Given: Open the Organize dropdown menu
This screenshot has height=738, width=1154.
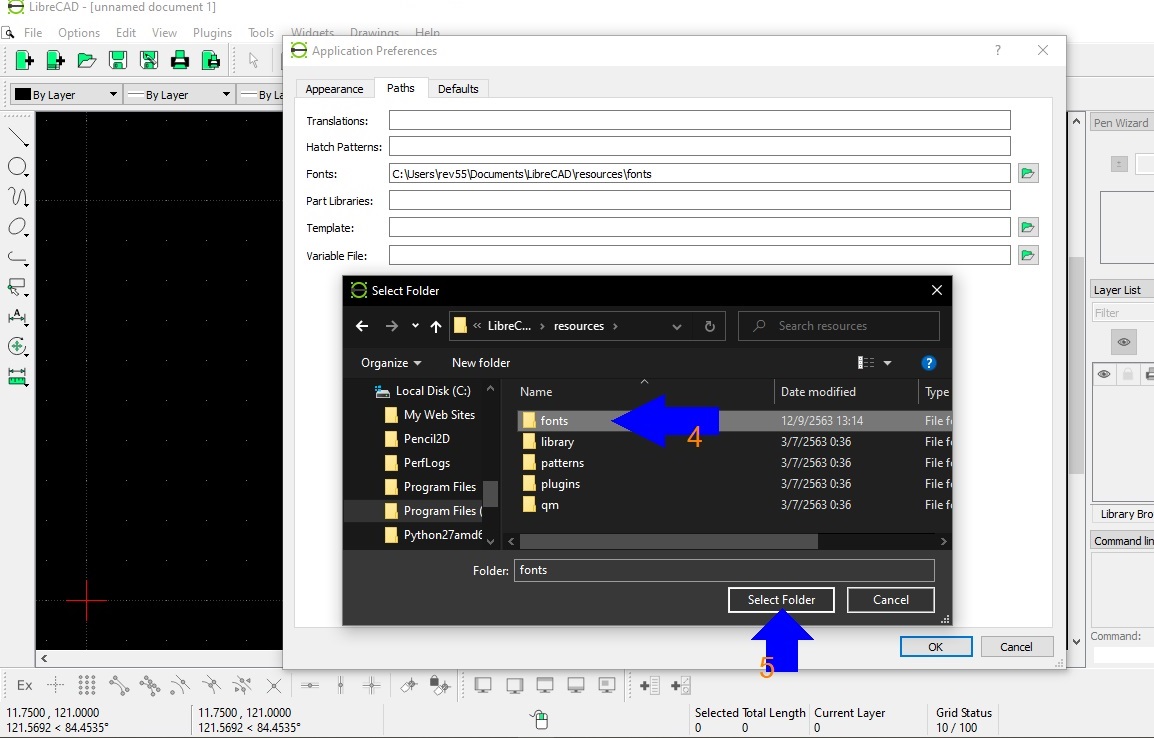Looking at the screenshot, I should pyautogui.click(x=391, y=362).
